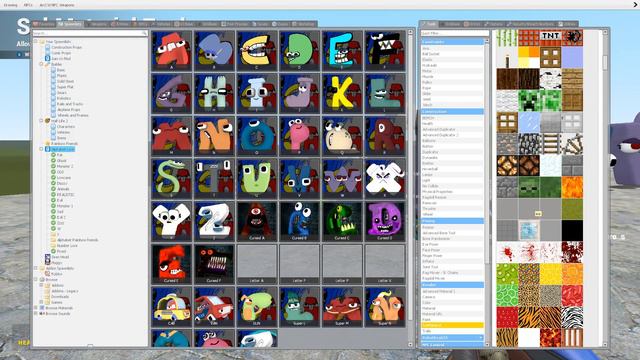
Task: Spawn the Super M character
Action: pyautogui.click(x=342, y=307)
